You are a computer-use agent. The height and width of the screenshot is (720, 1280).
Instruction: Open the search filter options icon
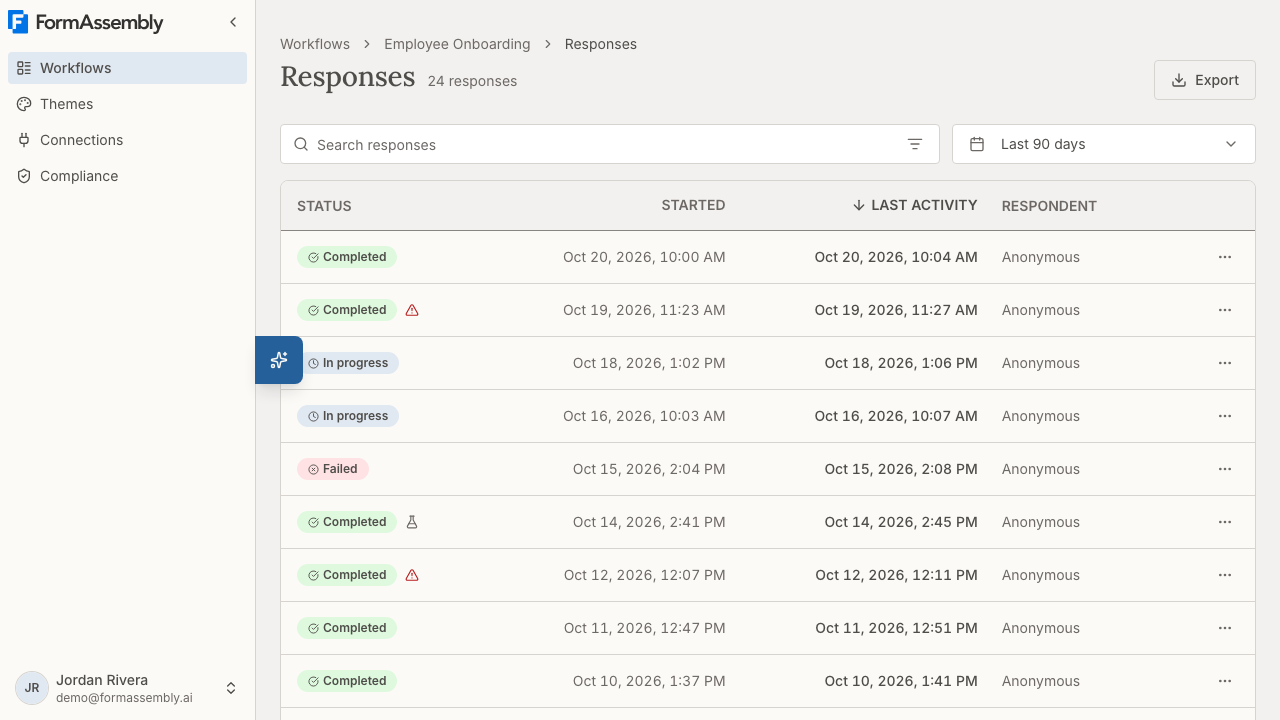915,144
